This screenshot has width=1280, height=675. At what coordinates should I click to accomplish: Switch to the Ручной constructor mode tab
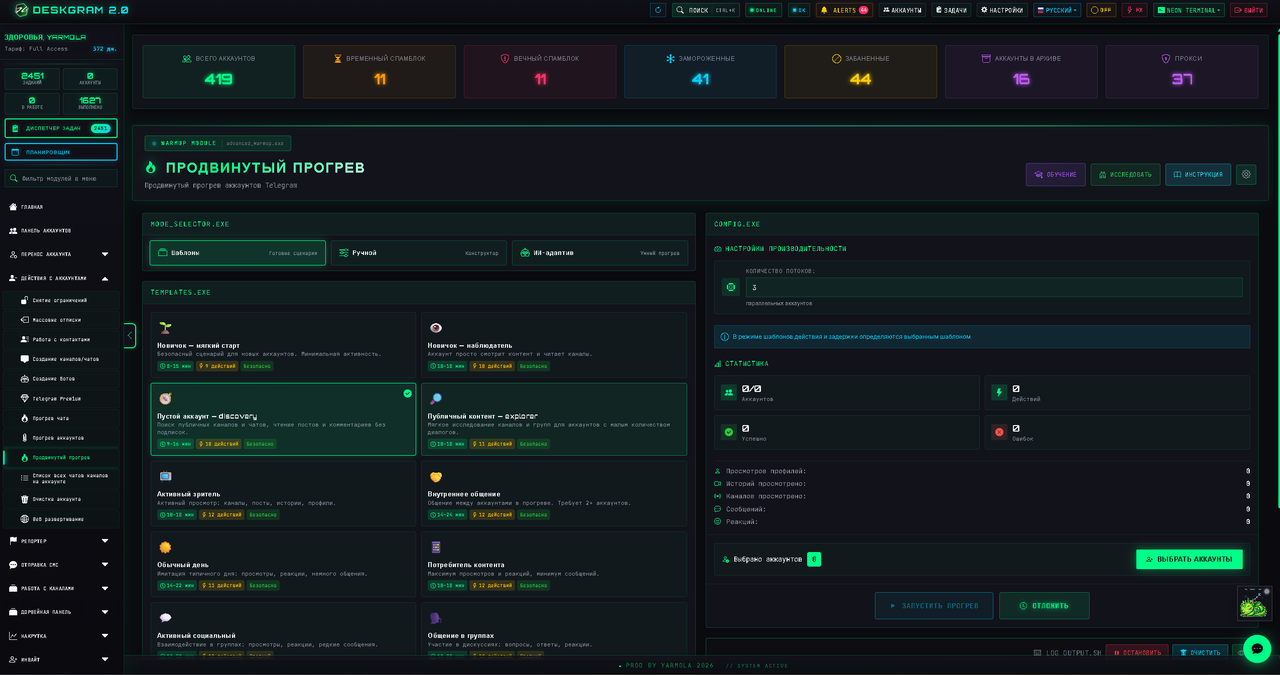[x=418, y=253]
